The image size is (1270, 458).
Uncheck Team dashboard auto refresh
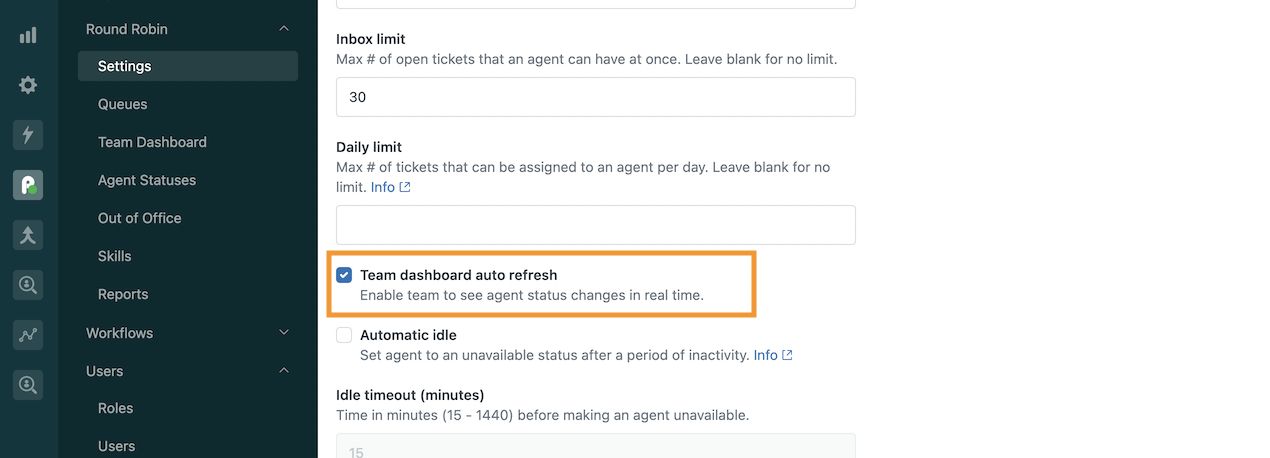[x=344, y=275]
